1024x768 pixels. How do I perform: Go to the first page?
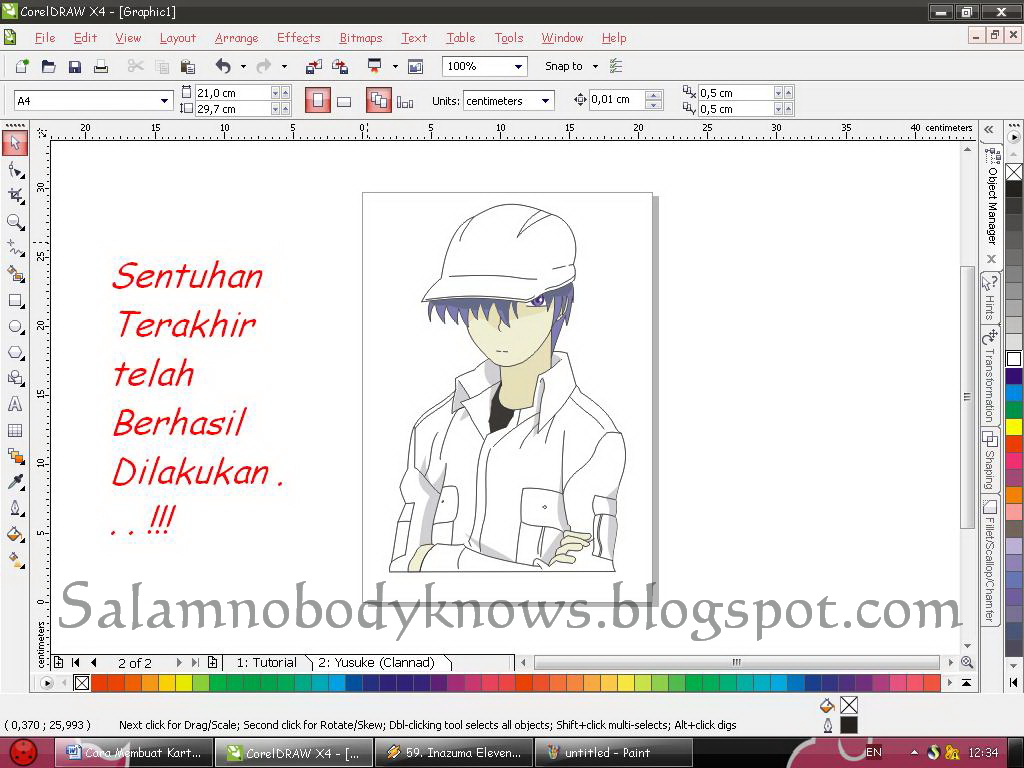coord(75,662)
